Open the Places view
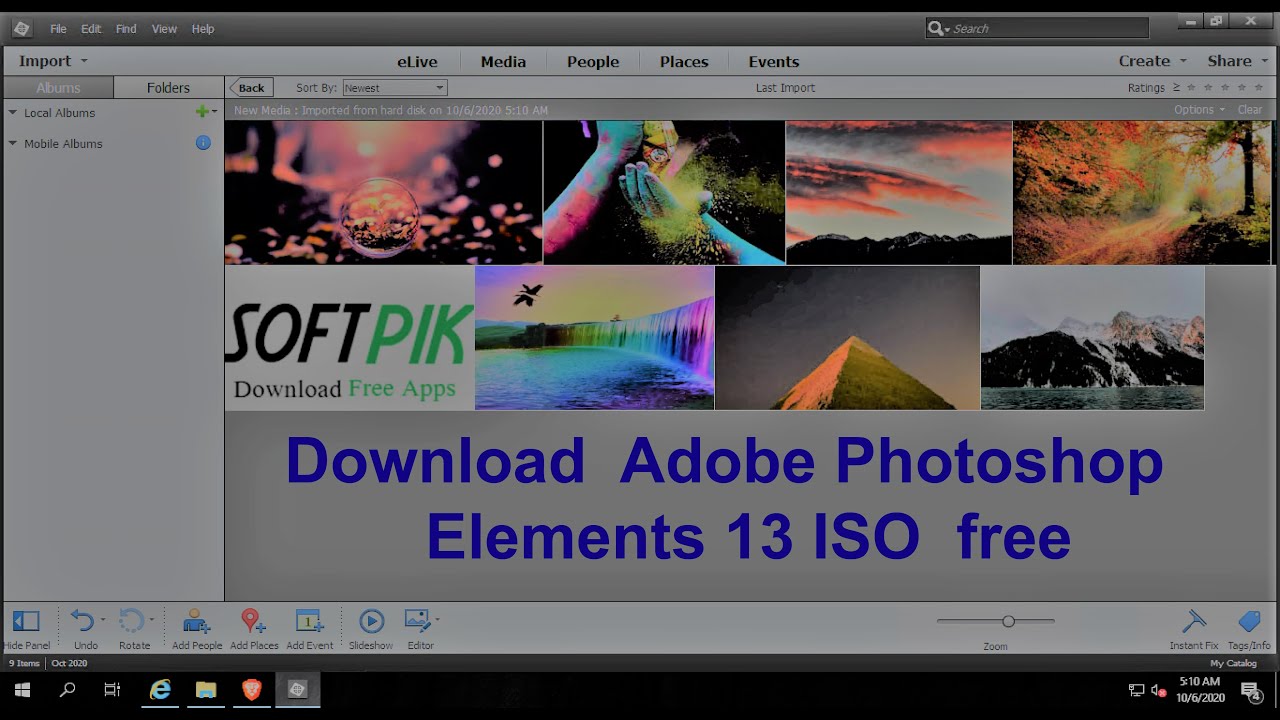This screenshot has height=720, width=1280. (684, 62)
